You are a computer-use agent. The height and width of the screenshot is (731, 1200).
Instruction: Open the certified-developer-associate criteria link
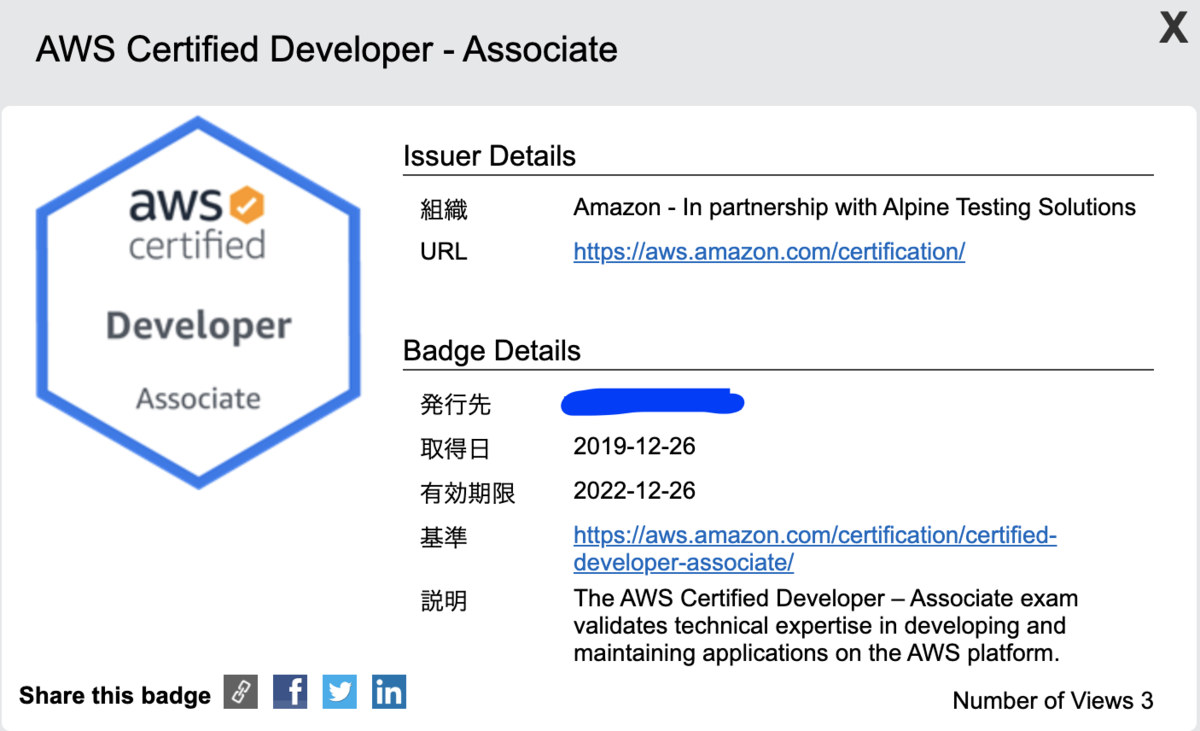(815, 549)
